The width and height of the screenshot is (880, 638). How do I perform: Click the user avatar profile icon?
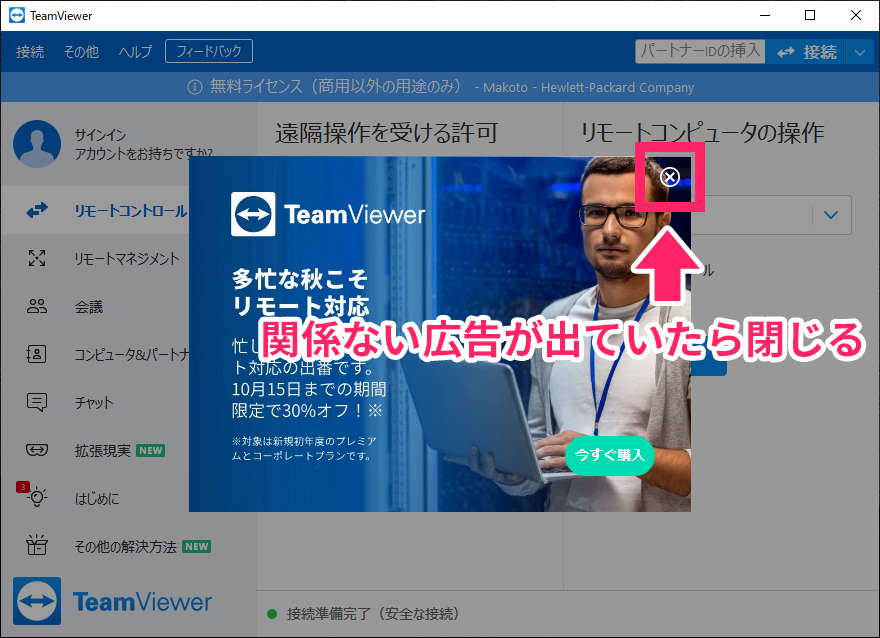(37, 144)
